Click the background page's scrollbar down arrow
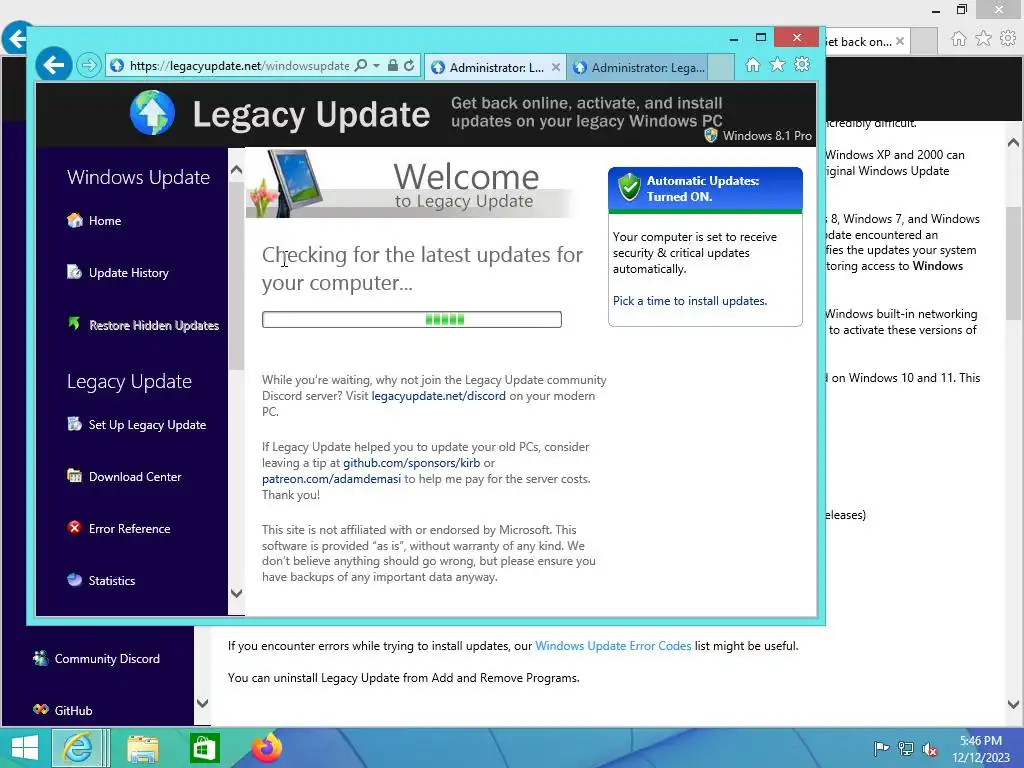The height and width of the screenshot is (768, 1024). click(1014, 705)
